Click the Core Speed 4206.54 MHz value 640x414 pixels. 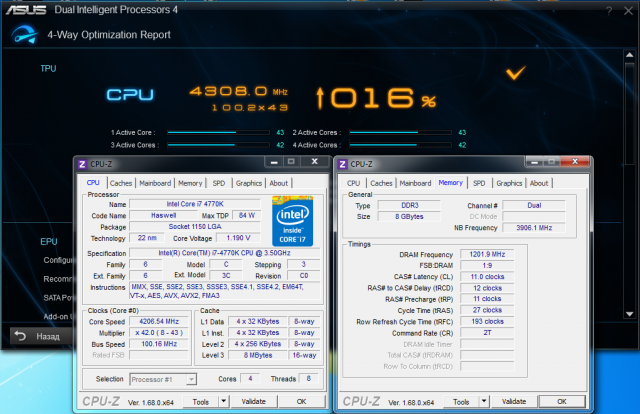click(159, 321)
